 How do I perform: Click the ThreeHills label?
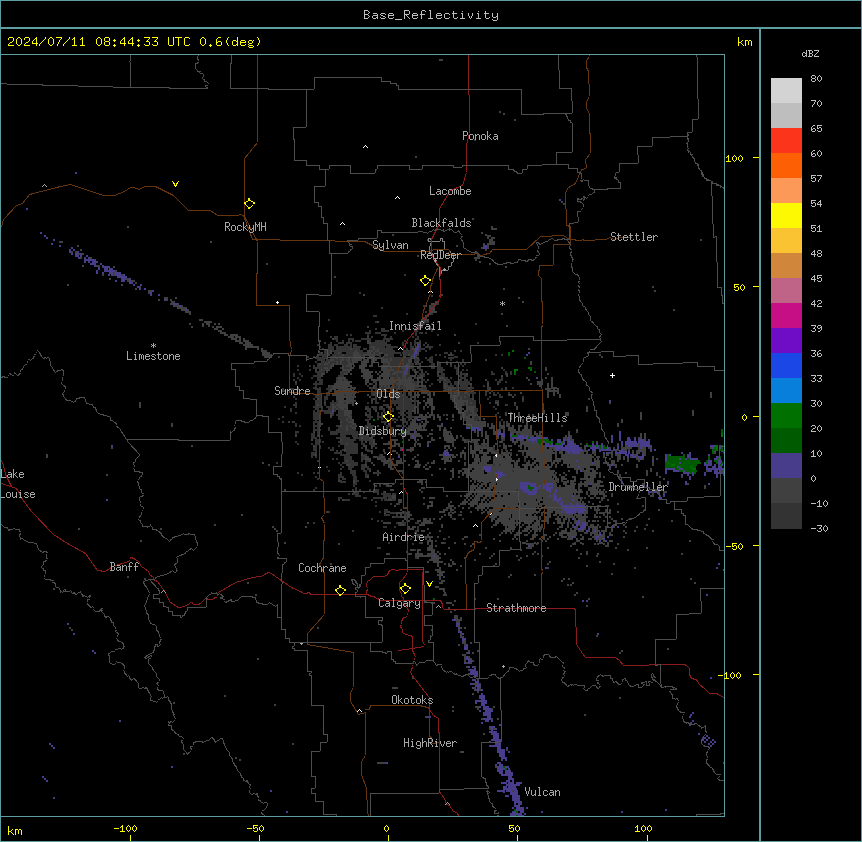[537, 418]
